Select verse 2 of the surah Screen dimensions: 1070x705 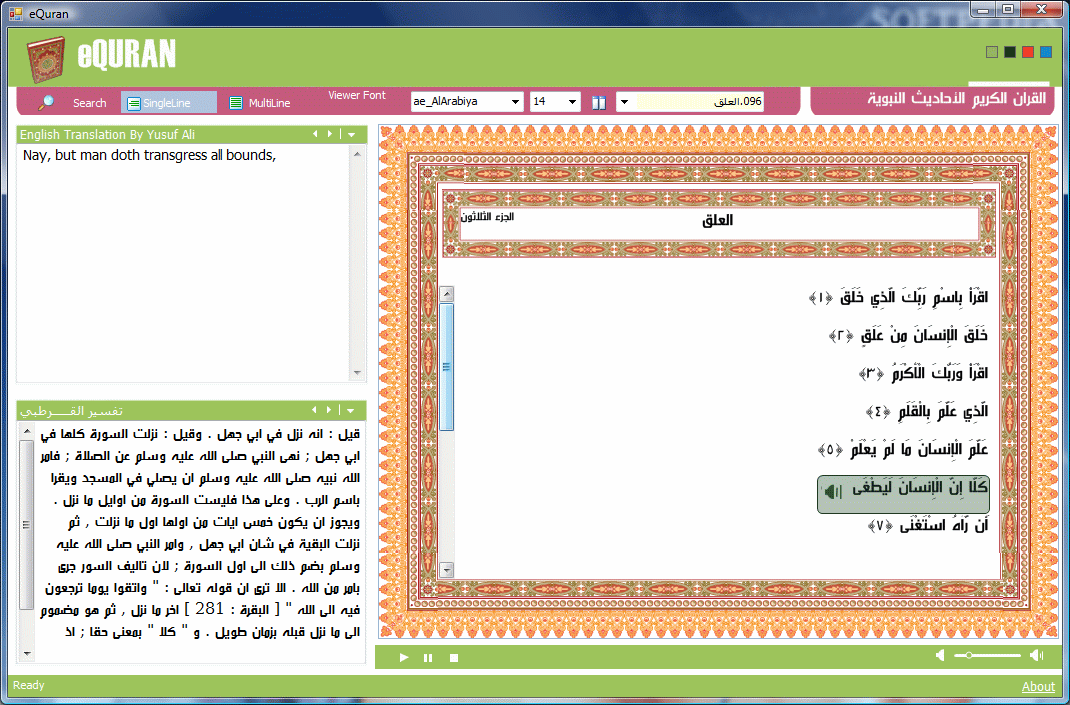tap(908, 335)
